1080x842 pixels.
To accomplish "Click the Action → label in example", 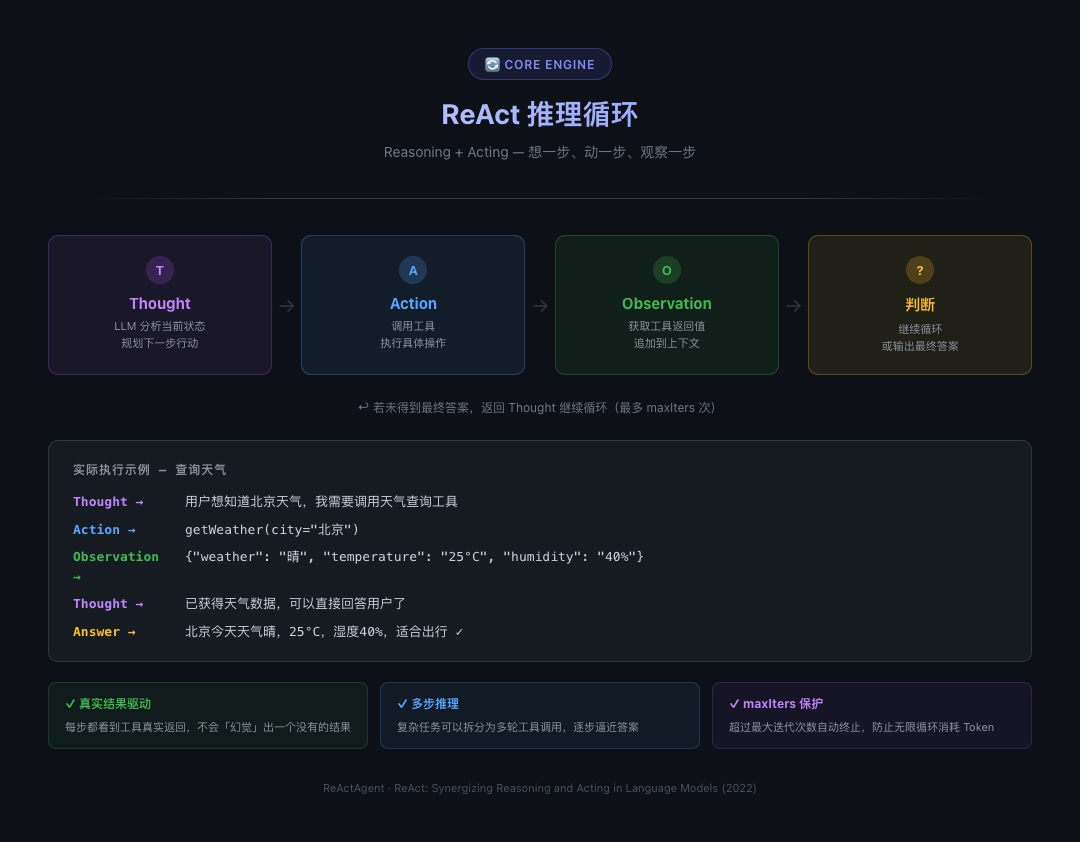I will (x=104, y=530).
